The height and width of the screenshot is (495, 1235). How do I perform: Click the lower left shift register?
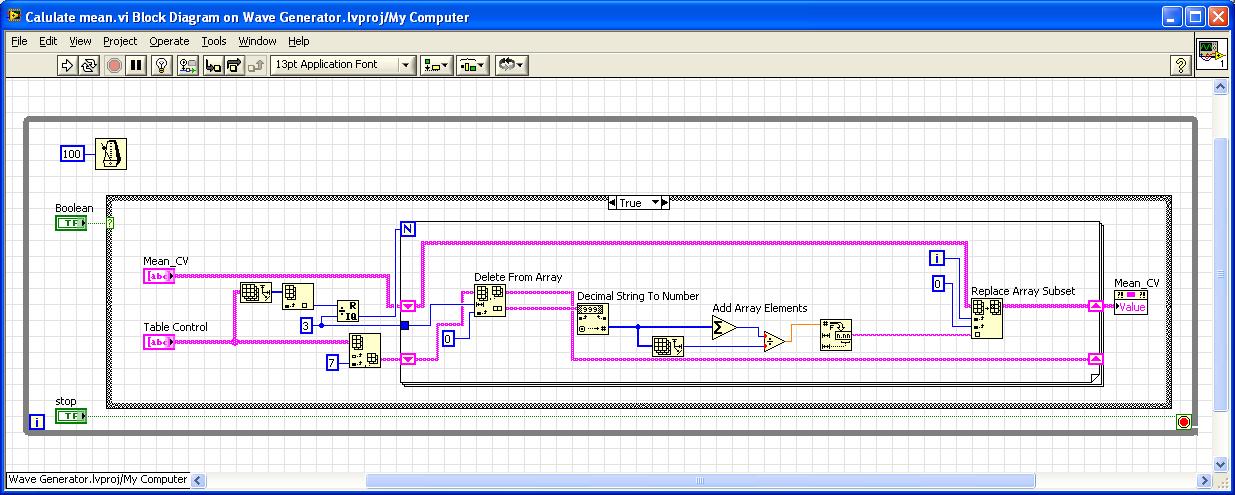click(x=408, y=358)
